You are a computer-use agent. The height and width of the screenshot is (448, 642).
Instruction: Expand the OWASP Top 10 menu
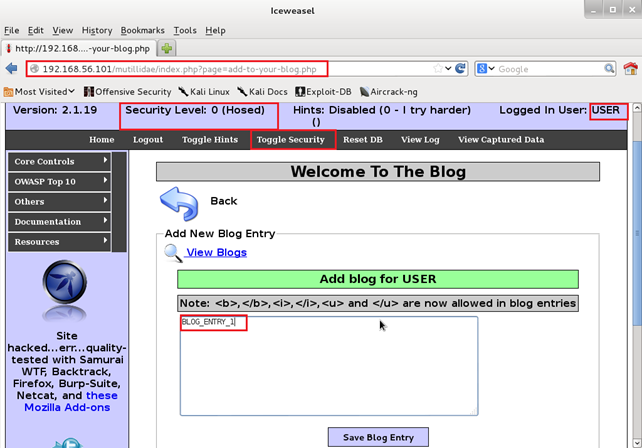pyautogui.click(x=60, y=181)
